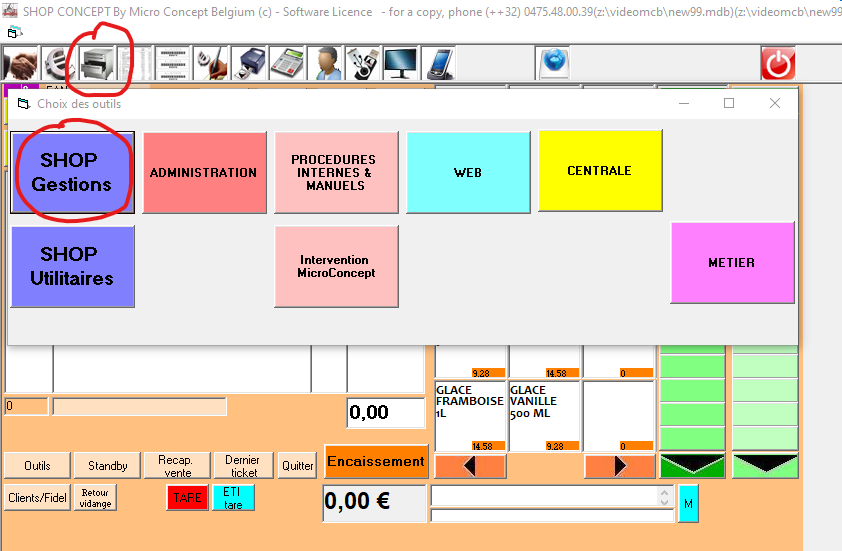Click the orange Encaissement button

point(376,461)
